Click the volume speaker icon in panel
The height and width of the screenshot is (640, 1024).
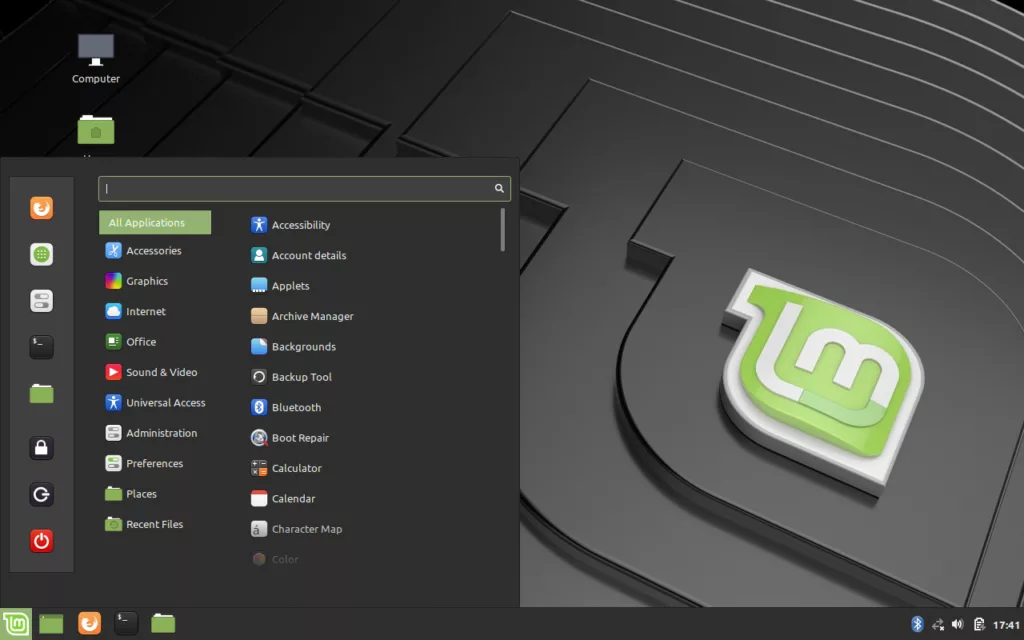(x=957, y=624)
